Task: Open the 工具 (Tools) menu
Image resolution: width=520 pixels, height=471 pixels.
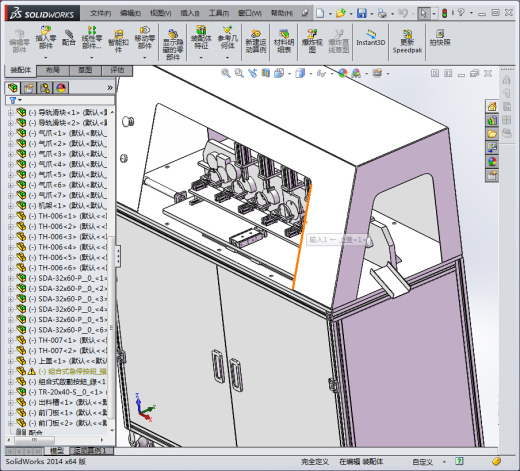Action: 219,13
